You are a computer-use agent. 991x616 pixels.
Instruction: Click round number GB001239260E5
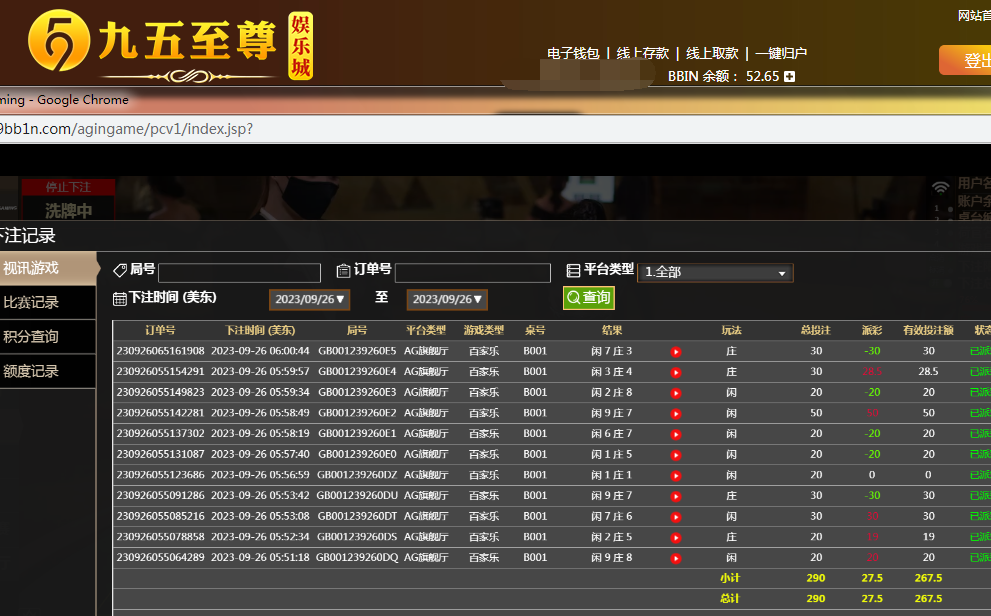(357, 351)
